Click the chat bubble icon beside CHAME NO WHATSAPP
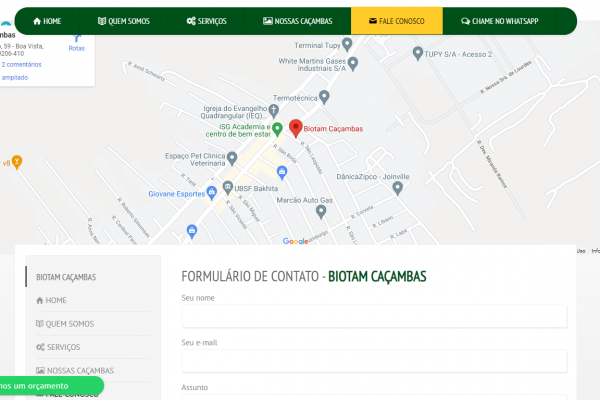Viewport: 600px width, 400px height. pyautogui.click(x=465, y=21)
